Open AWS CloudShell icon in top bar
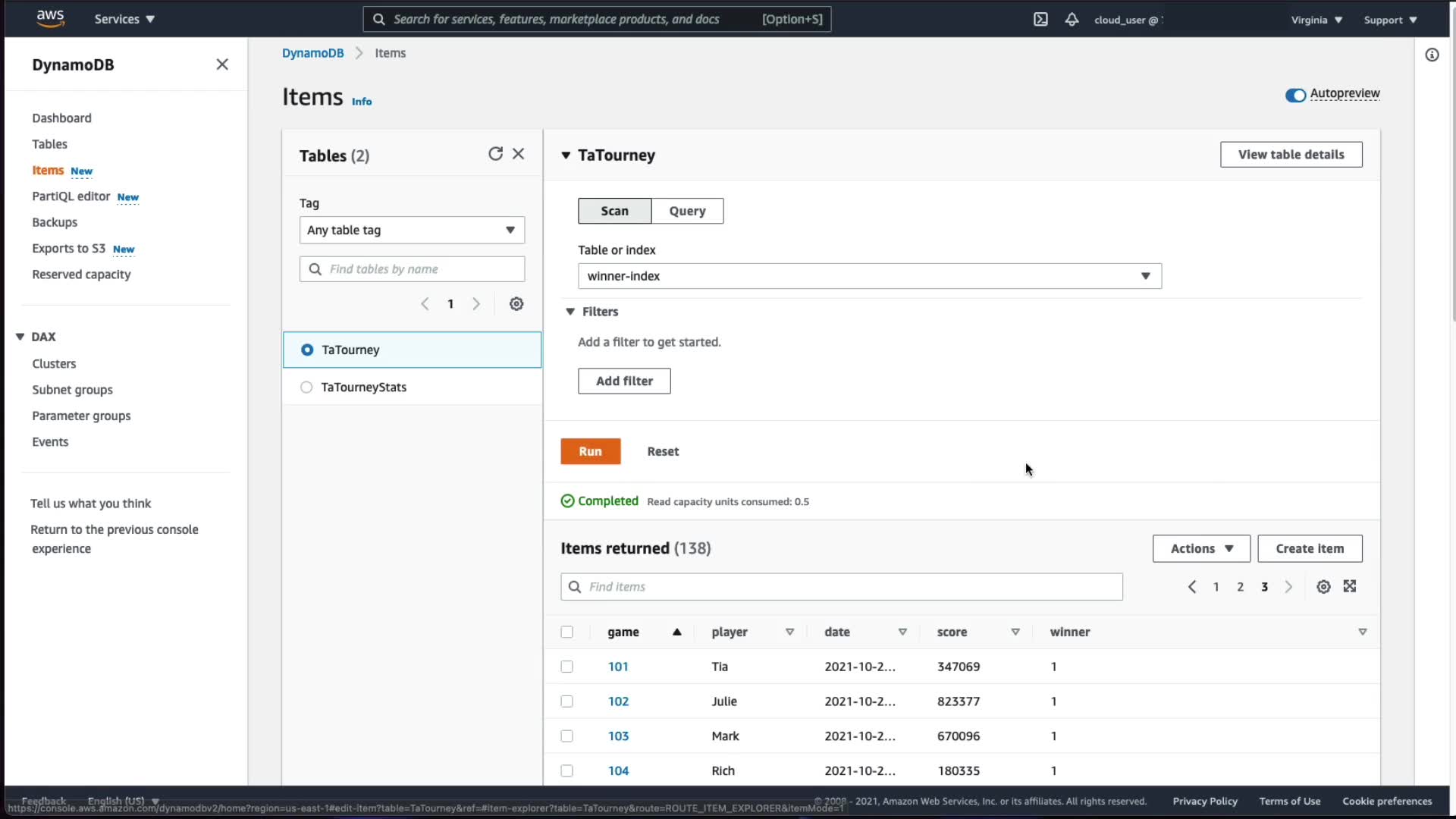Screen dimensions: 1456x819 (1040, 20)
